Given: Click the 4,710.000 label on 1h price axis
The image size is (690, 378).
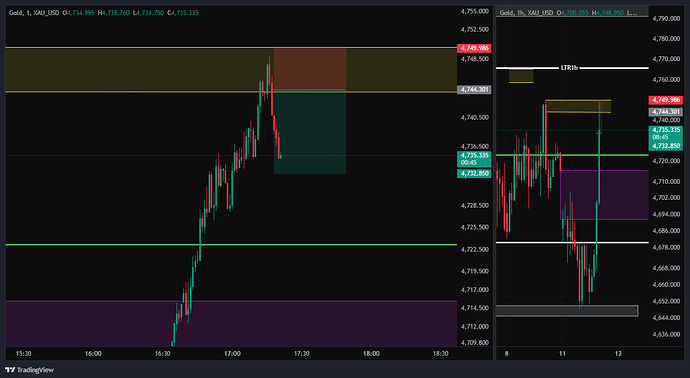Looking at the screenshot, I should tap(666, 181).
